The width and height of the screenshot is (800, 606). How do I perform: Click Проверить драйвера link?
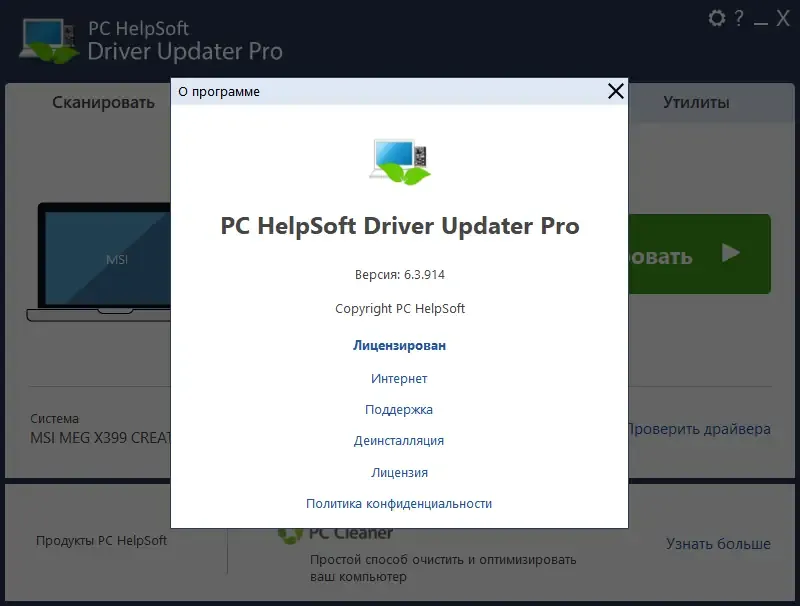click(699, 429)
